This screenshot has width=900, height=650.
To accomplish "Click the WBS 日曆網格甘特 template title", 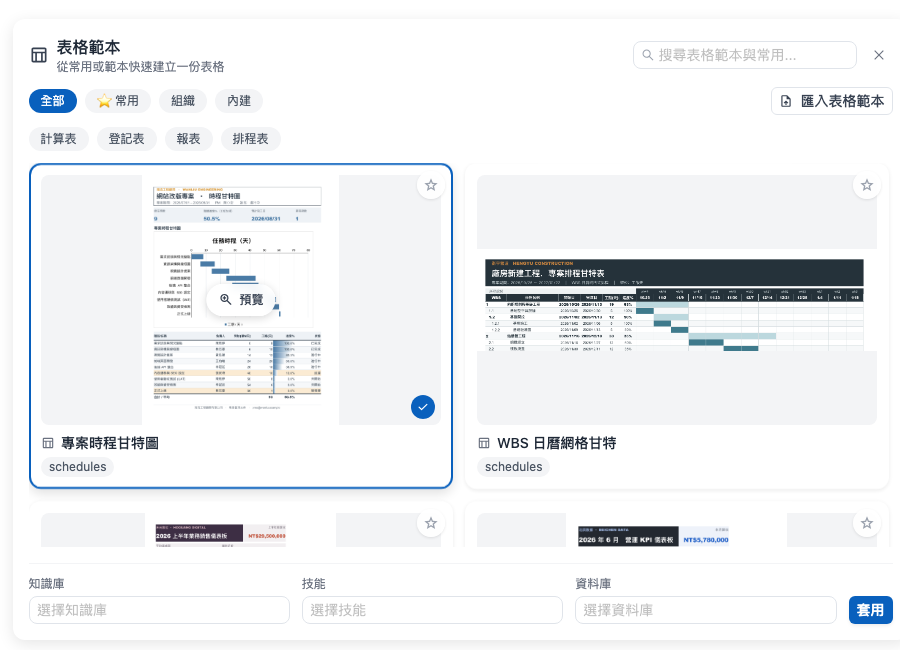I will (557, 443).
